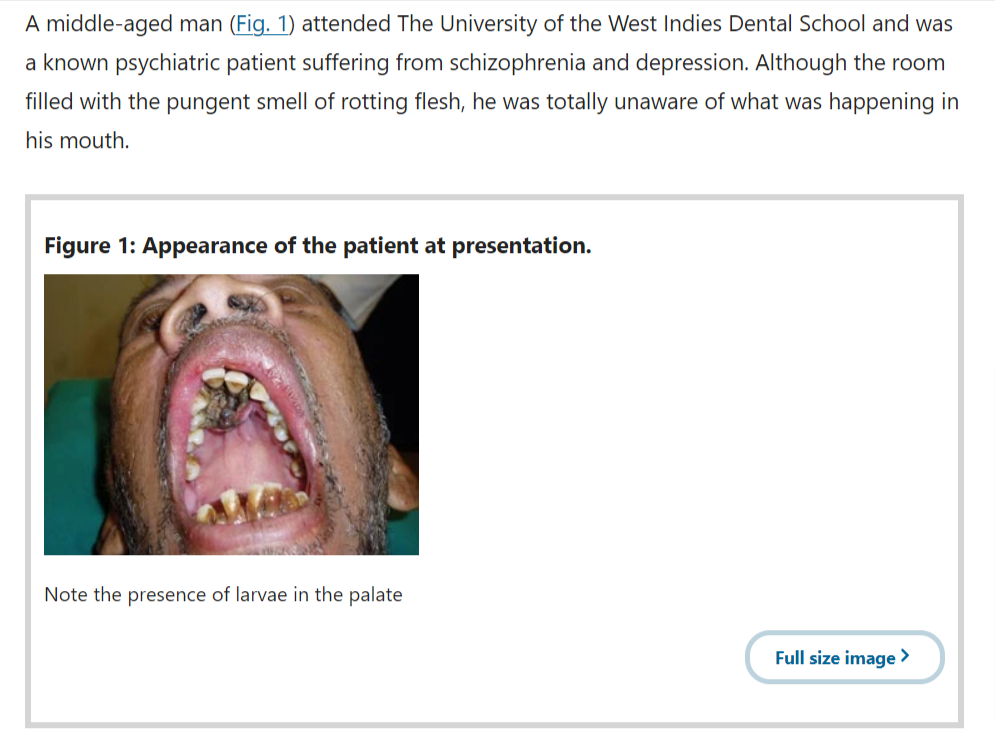This screenshot has width=995, height=743.
Task: Click 'West Indies Dental School' in the text
Action: click(x=736, y=24)
